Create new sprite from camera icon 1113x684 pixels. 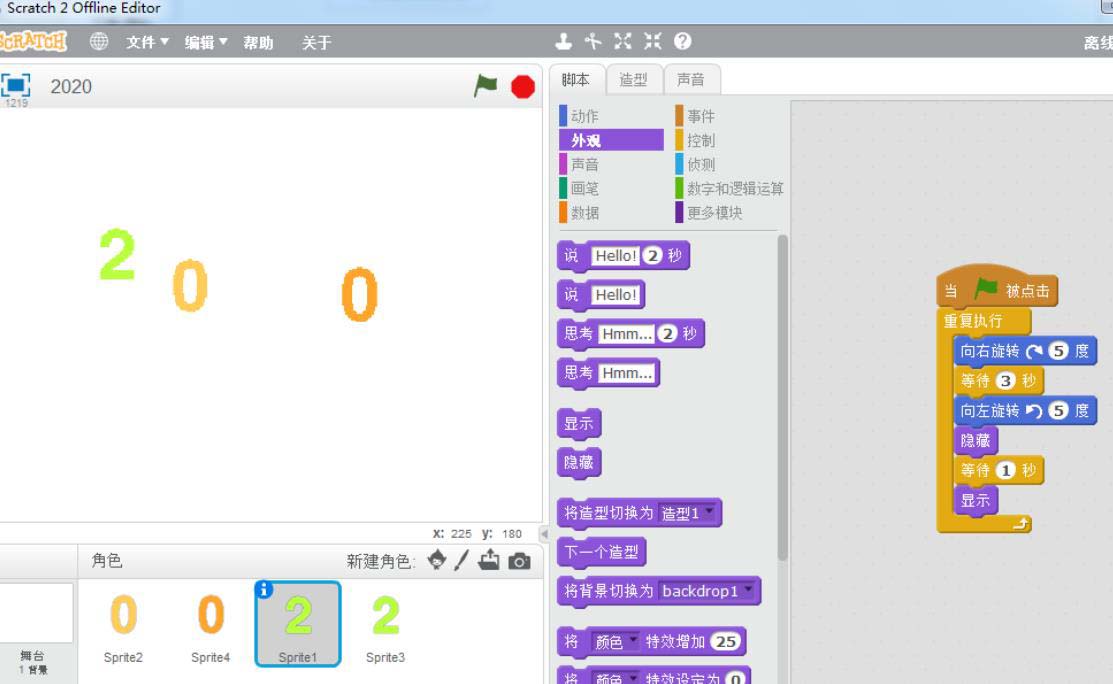point(520,561)
